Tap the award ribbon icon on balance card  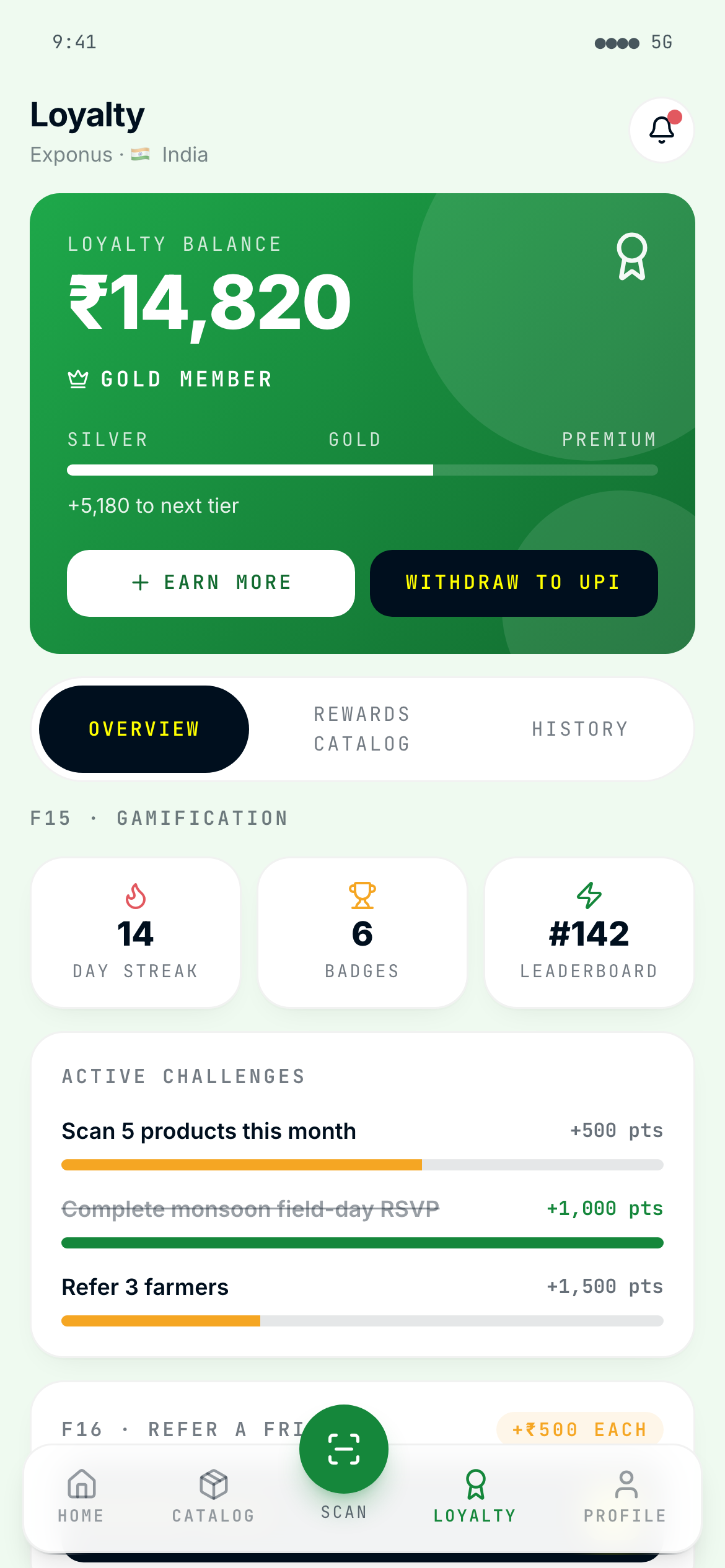coord(631,256)
